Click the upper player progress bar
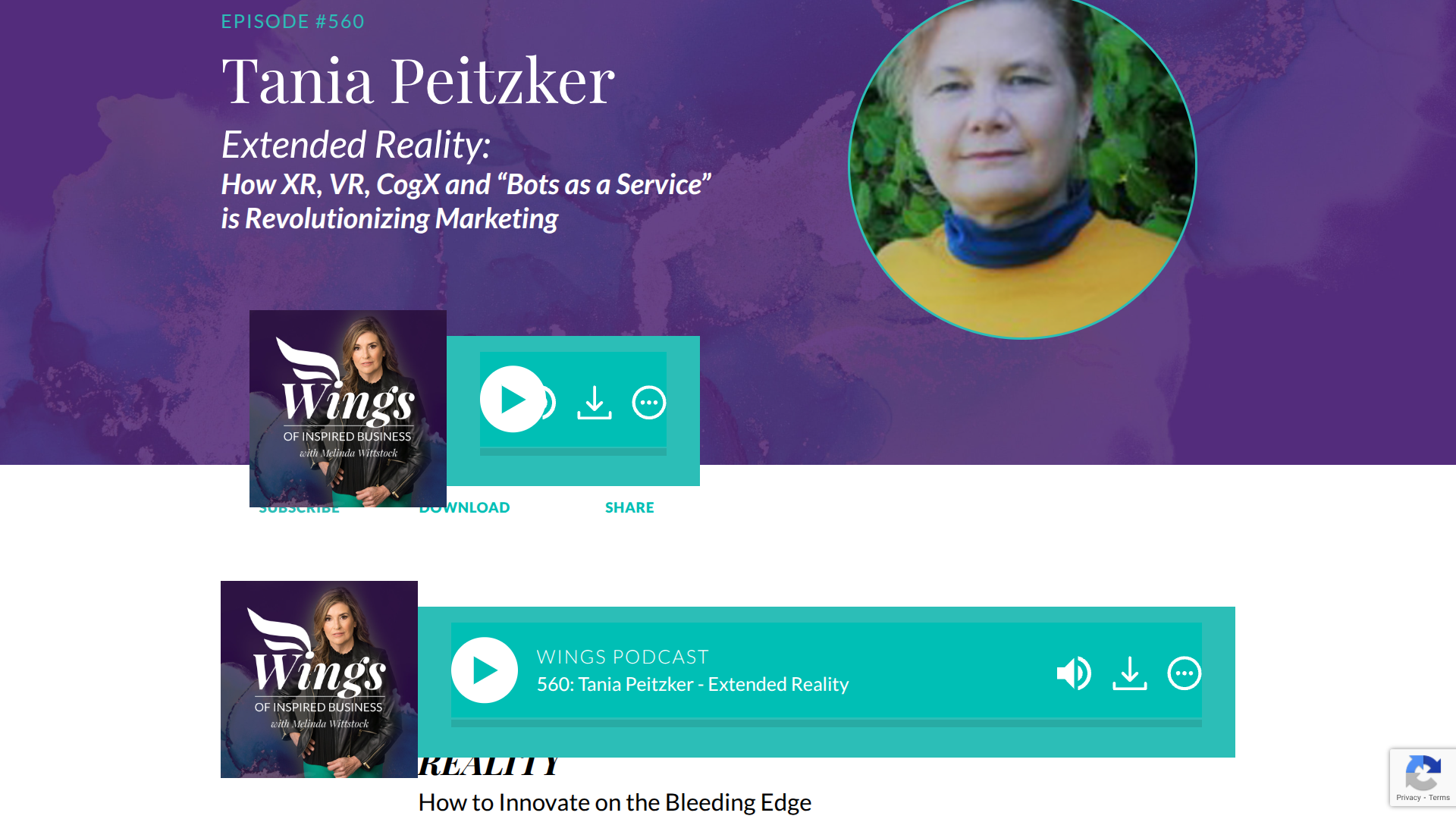Screen dimensions: 1456x819 (x=573, y=452)
